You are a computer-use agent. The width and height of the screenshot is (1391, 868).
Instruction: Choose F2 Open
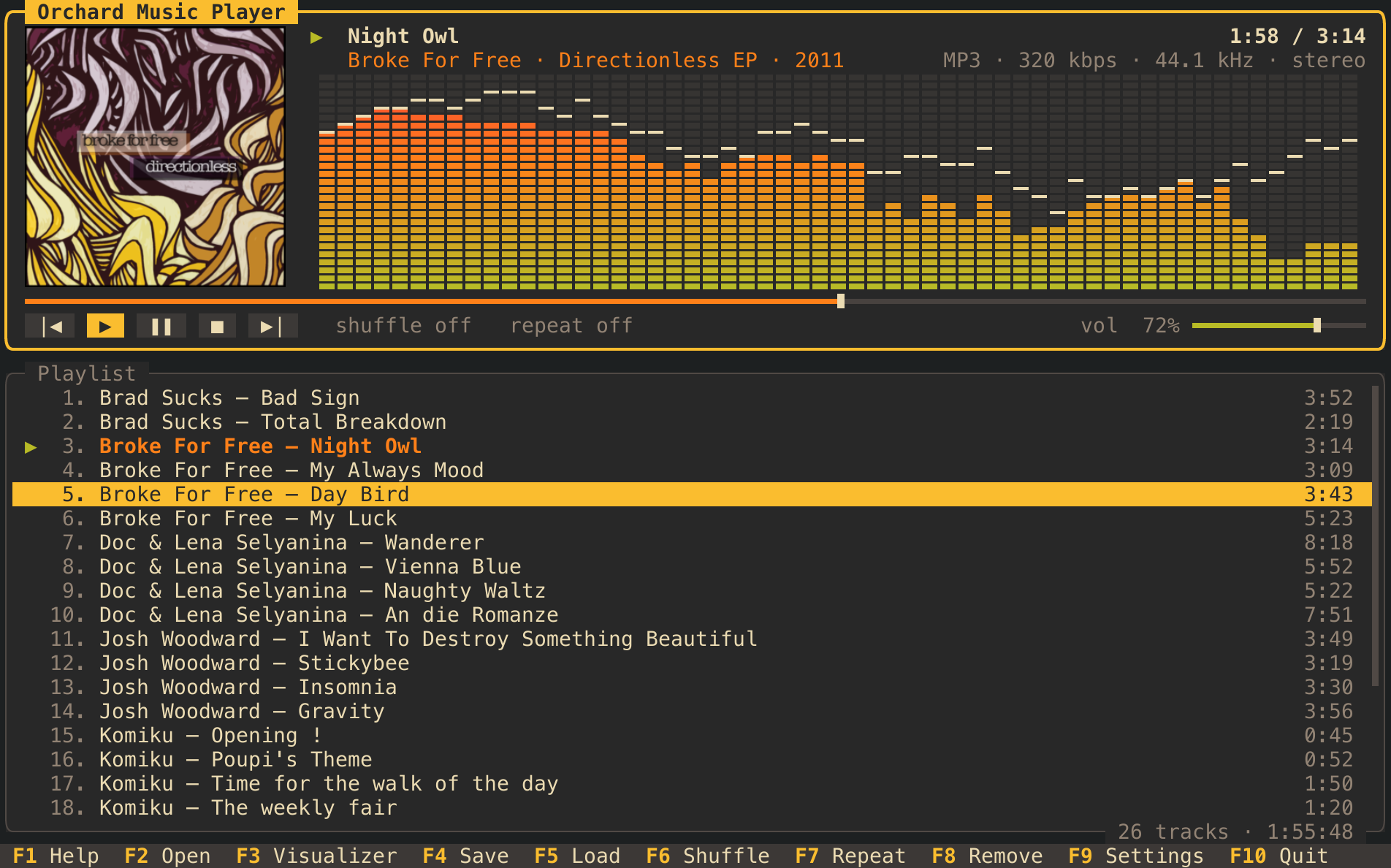tap(167, 856)
